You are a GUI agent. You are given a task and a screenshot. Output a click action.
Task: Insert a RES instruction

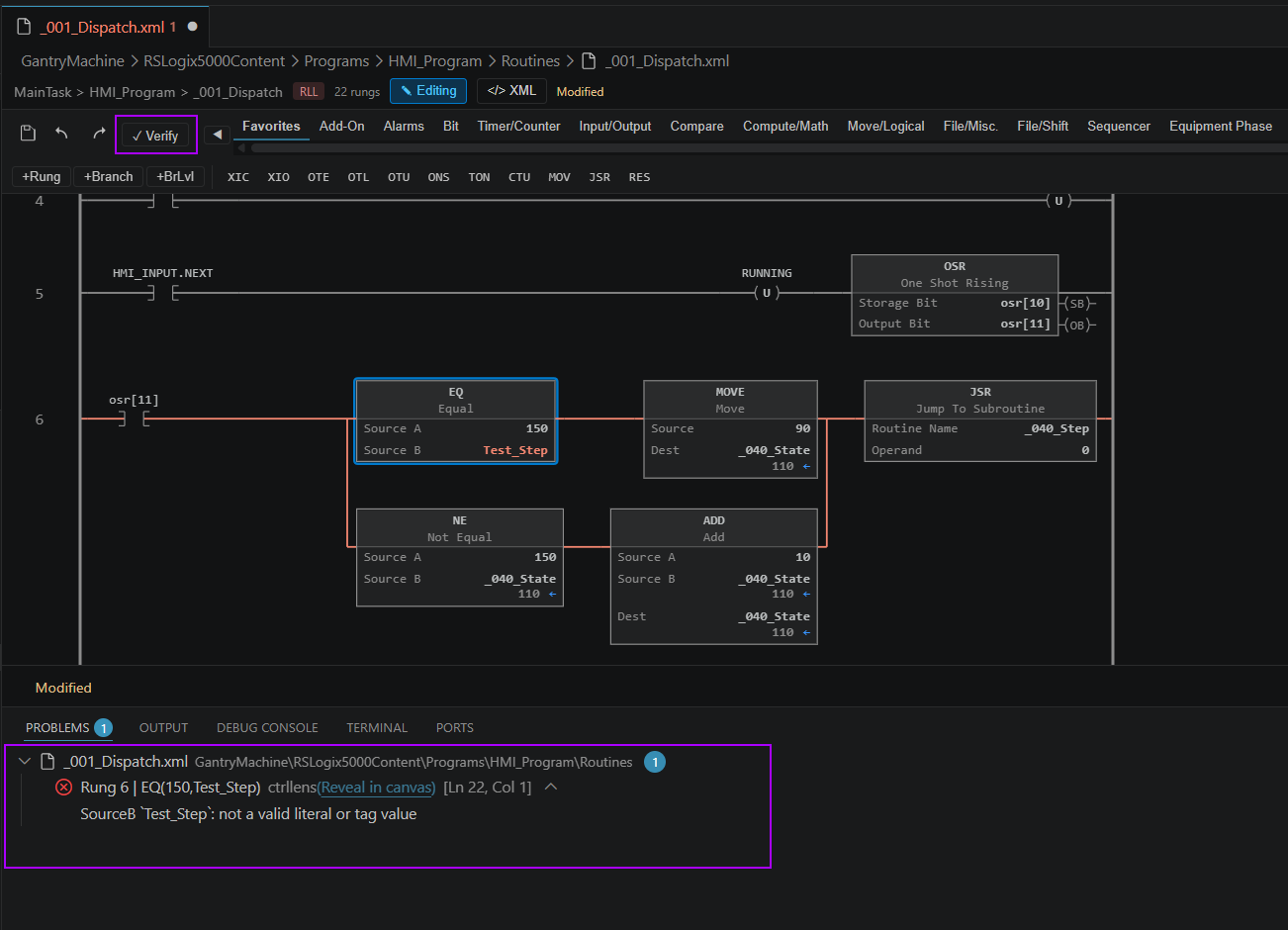pyautogui.click(x=639, y=177)
